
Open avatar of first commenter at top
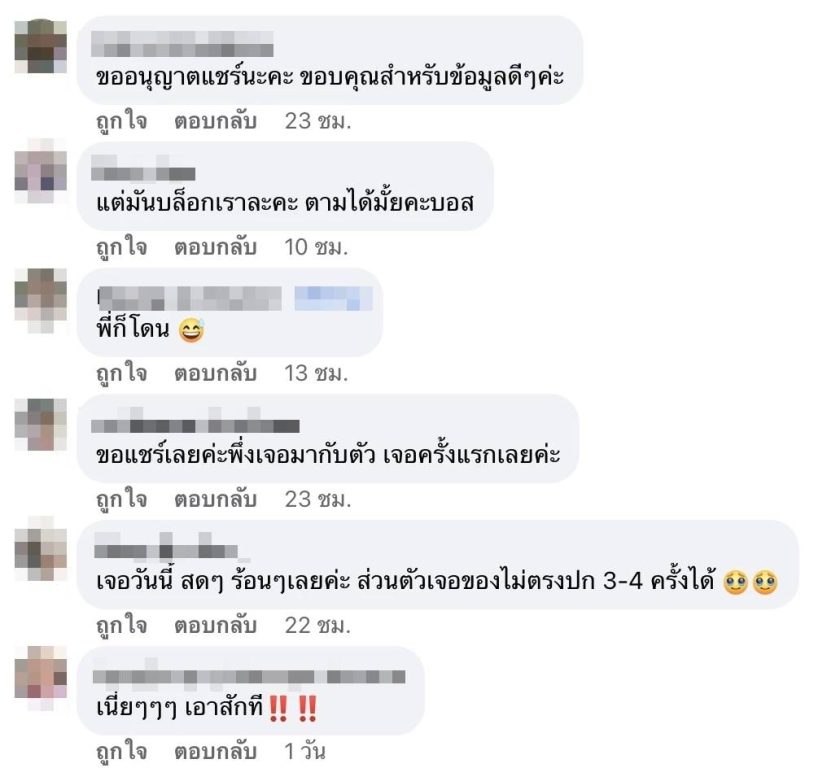tap(41, 46)
